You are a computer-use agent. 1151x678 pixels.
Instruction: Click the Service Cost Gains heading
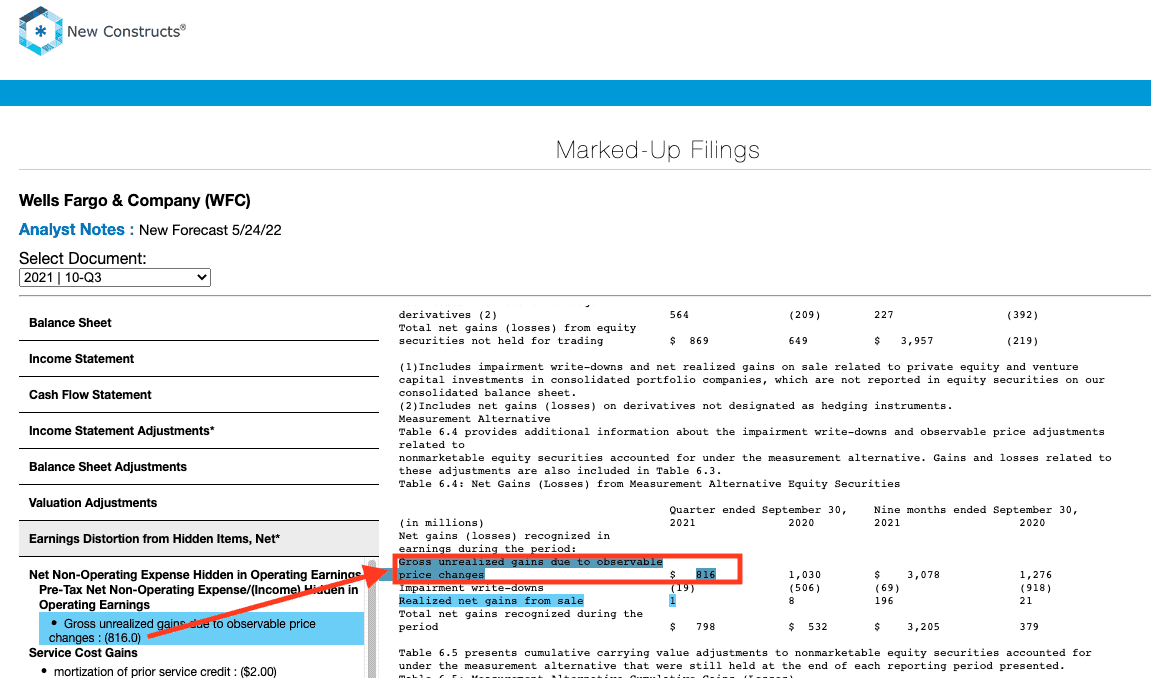[83, 653]
